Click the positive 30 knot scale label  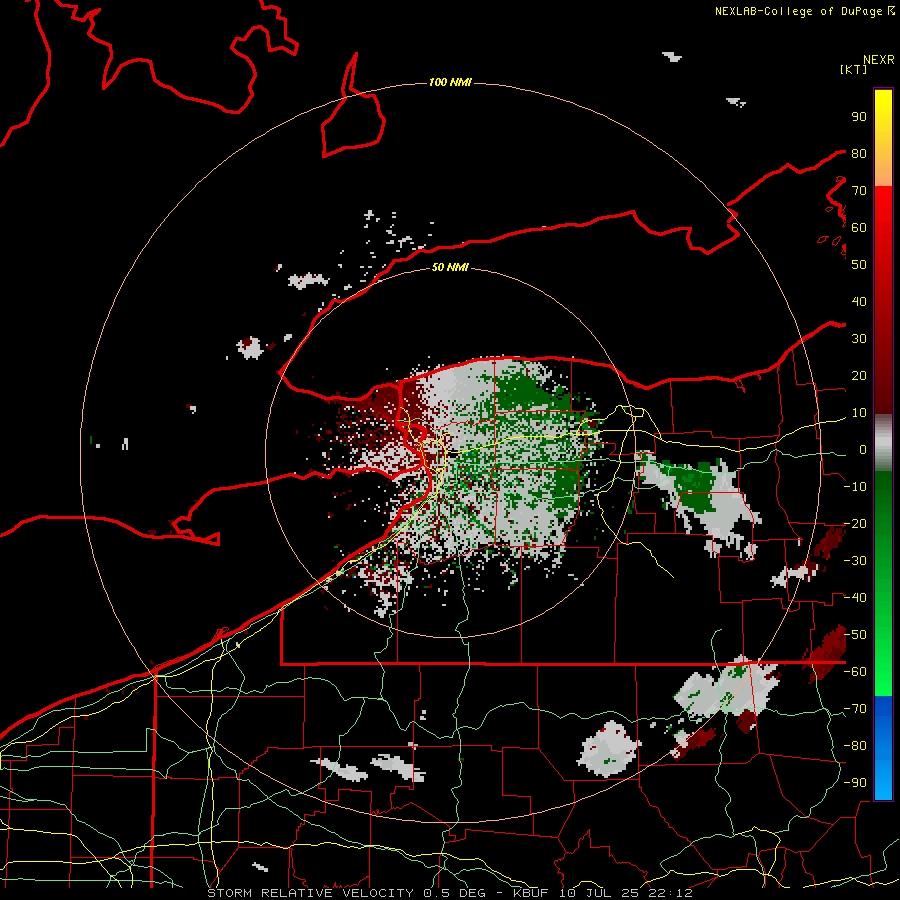coord(859,339)
